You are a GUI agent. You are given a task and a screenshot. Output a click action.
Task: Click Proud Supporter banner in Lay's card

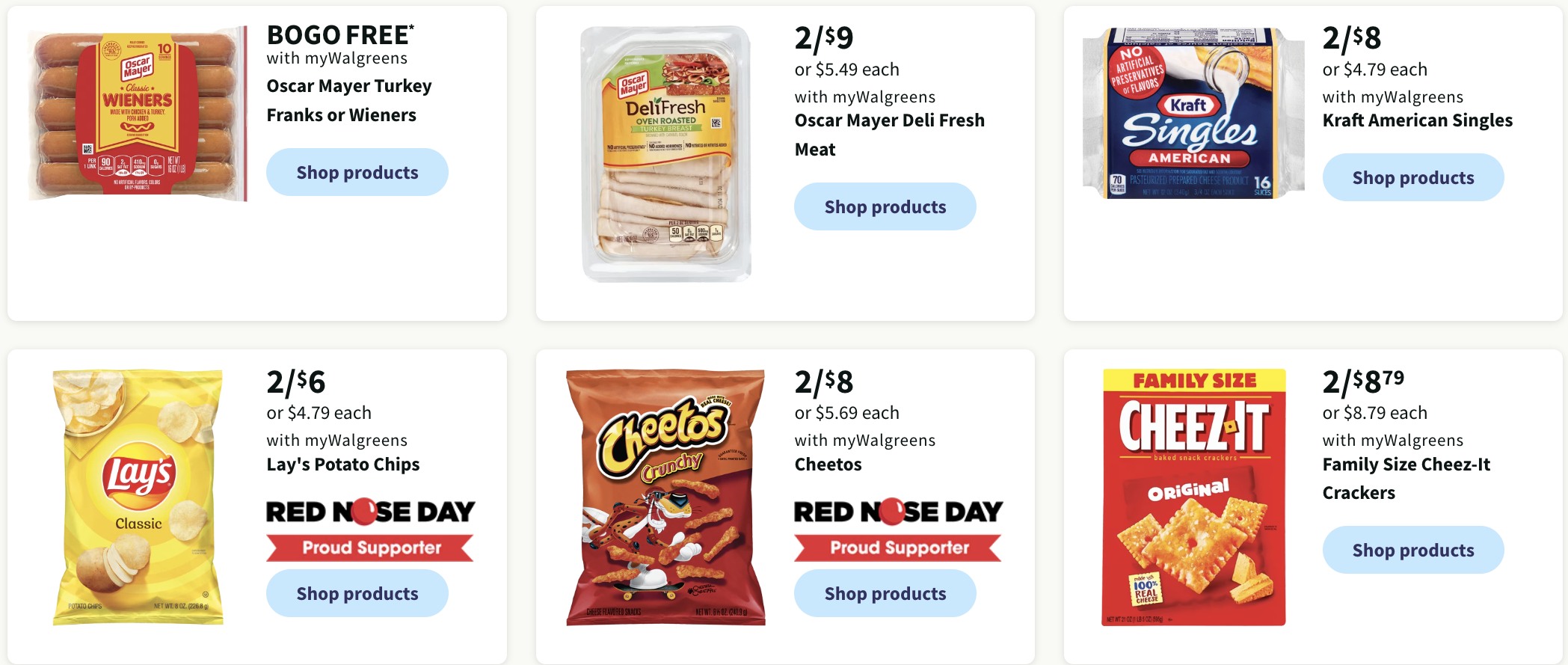[x=371, y=548]
